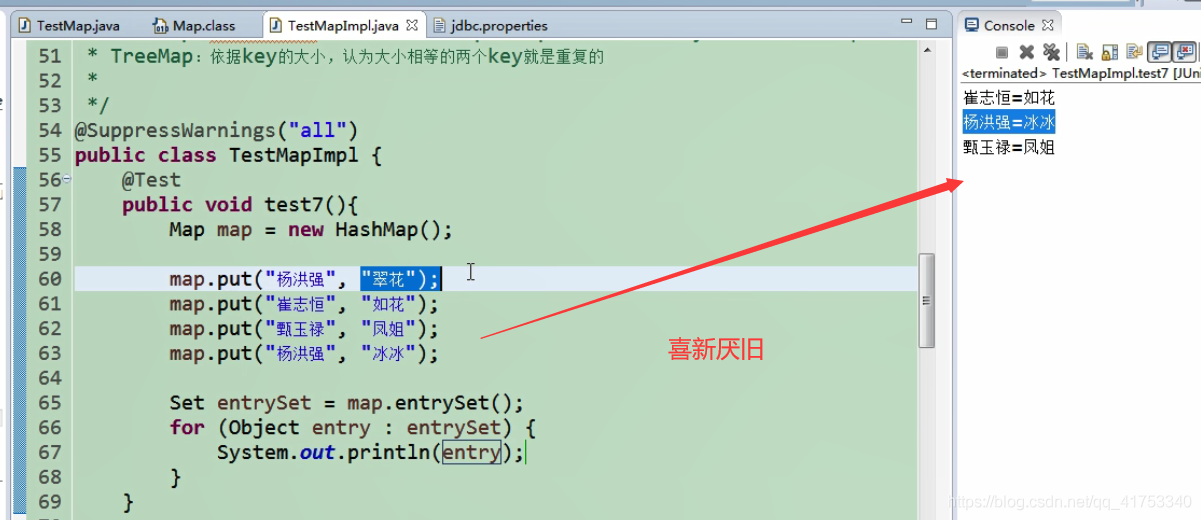Viewport: 1201px width, 520px height.
Task: Select console line 崔志恒=如花
Action: pos(1009,98)
